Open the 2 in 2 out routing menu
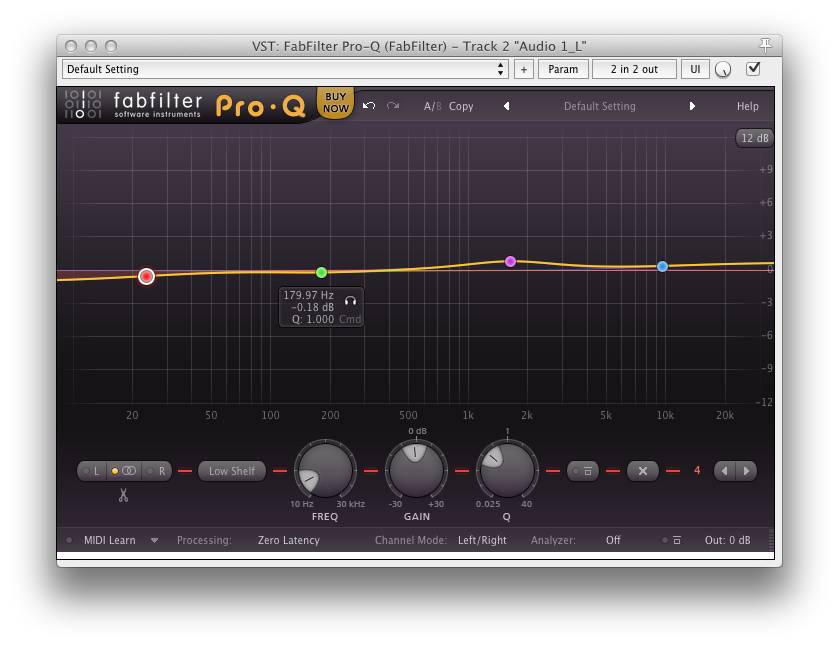Image resolution: width=839 pixels, height=646 pixels. click(x=634, y=69)
